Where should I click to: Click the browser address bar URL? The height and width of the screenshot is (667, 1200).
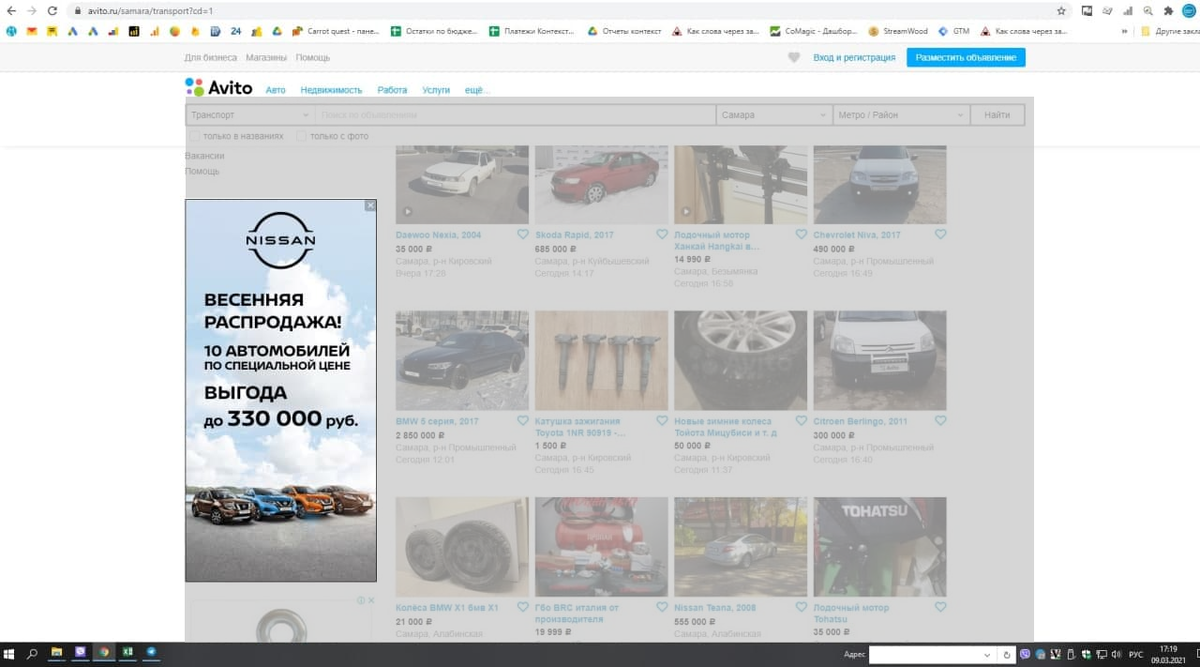point(150,10)
